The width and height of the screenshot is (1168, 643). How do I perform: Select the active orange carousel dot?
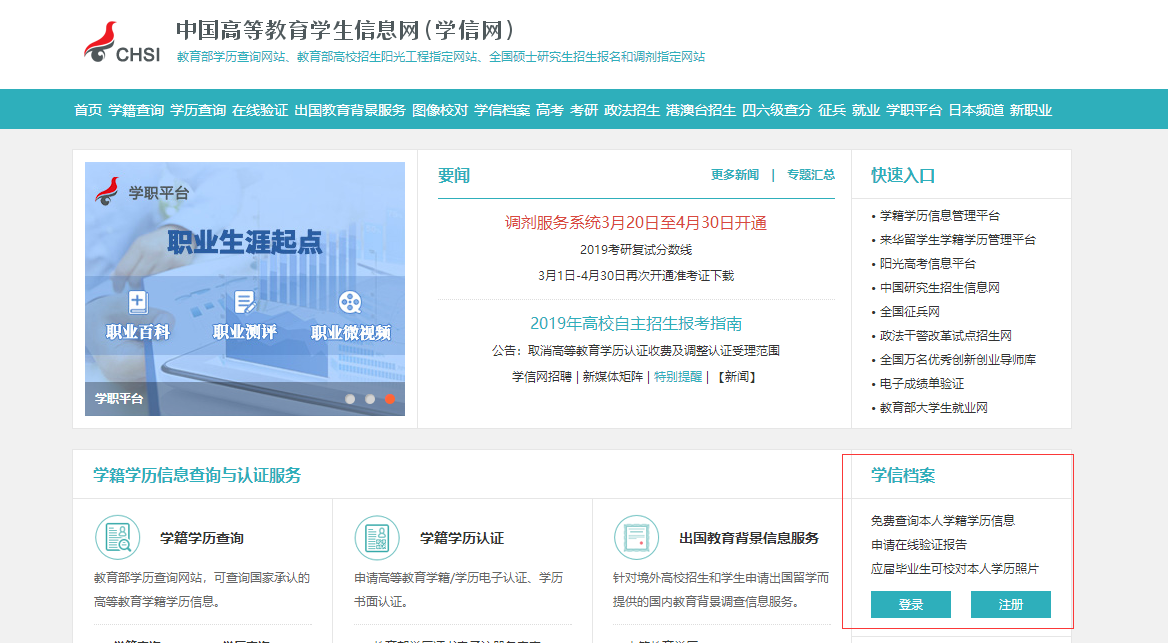coord(390,399)
